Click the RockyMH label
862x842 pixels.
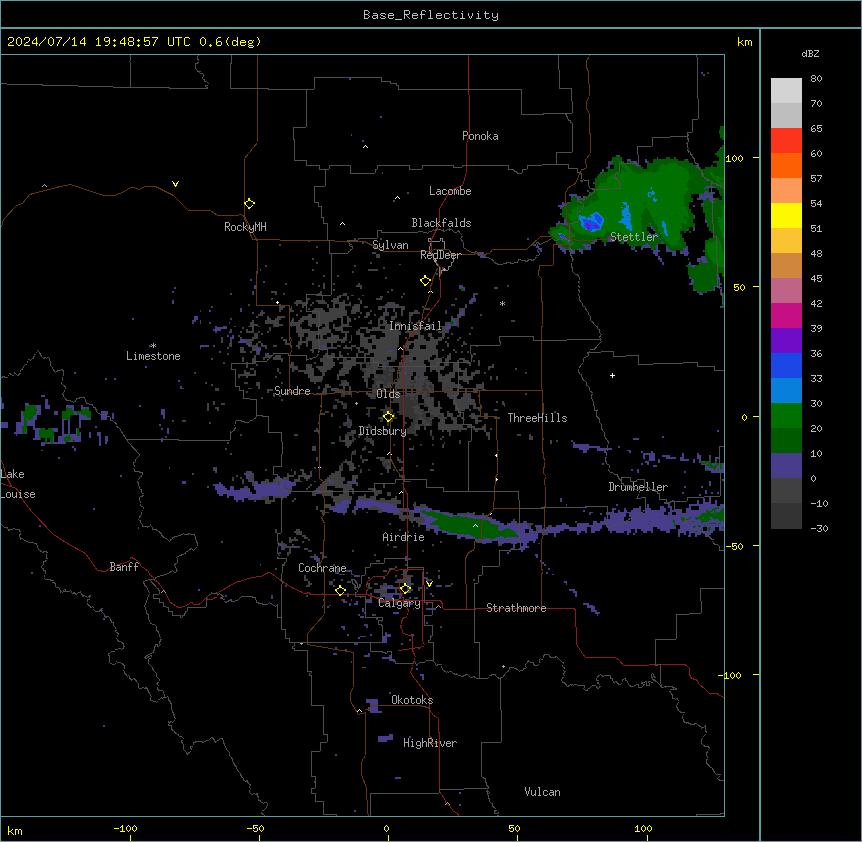245,227
